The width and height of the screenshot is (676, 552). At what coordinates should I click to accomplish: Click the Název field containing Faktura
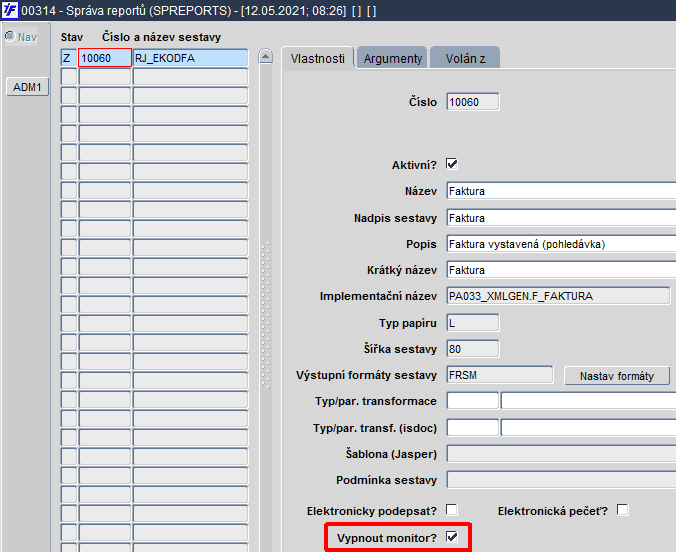(x=561, y=191)
